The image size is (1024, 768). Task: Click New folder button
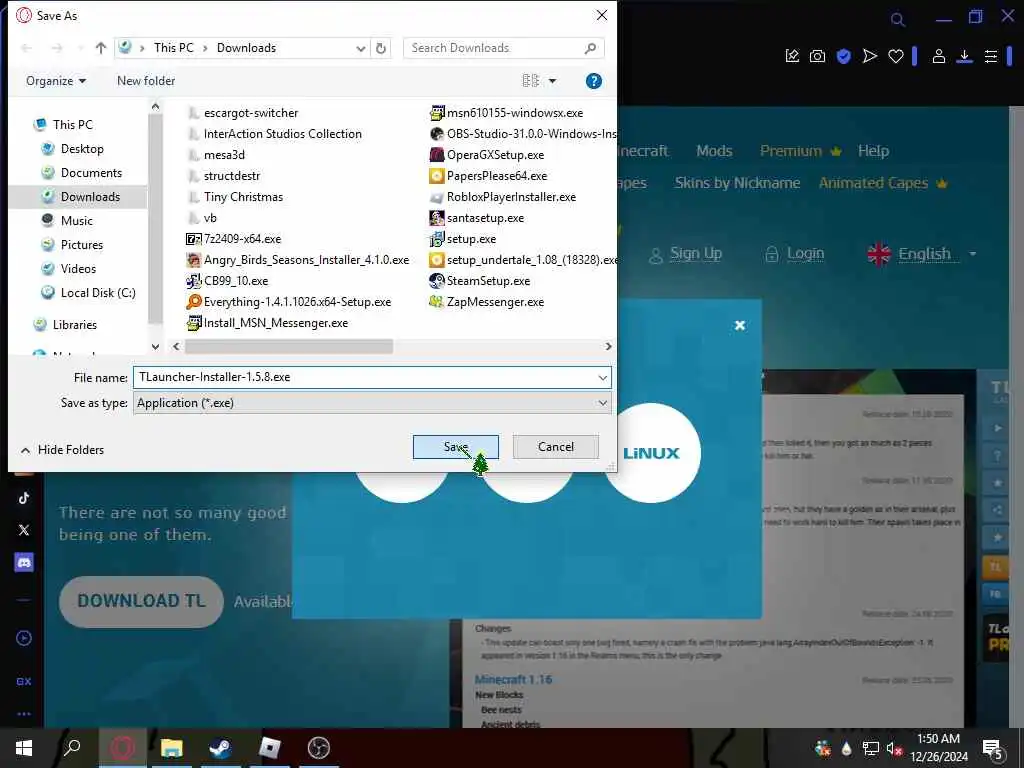click(146, 81)
